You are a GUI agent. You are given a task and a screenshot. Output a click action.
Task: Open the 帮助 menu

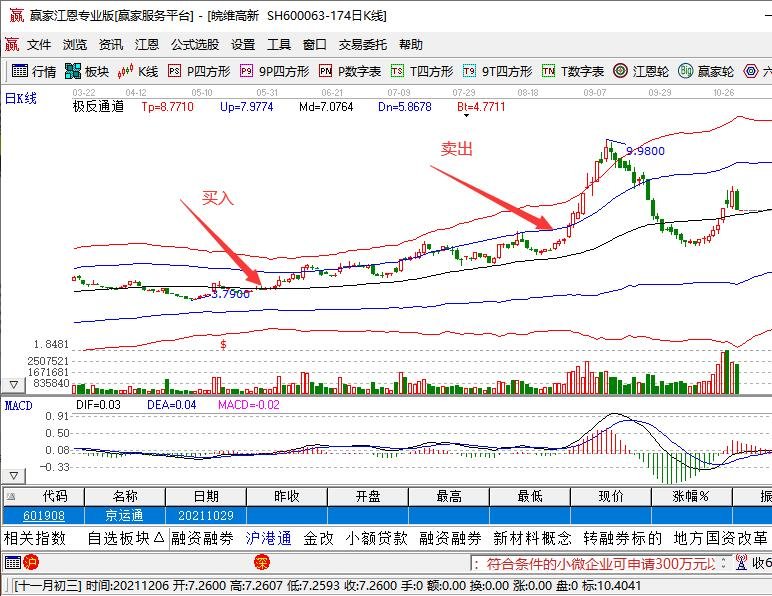[x=411, y=45]
